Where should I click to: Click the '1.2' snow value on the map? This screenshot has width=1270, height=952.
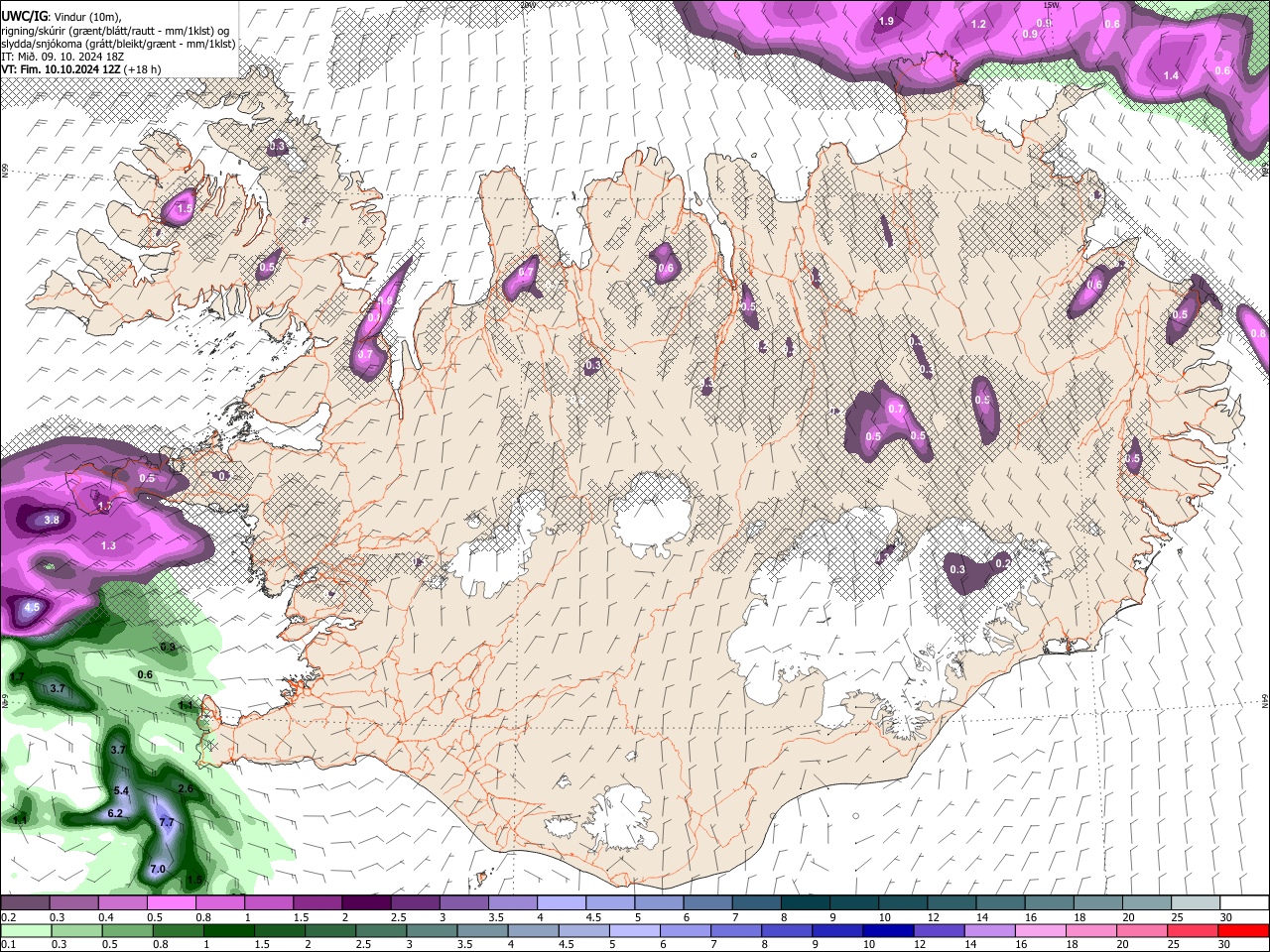pos(978,24)
